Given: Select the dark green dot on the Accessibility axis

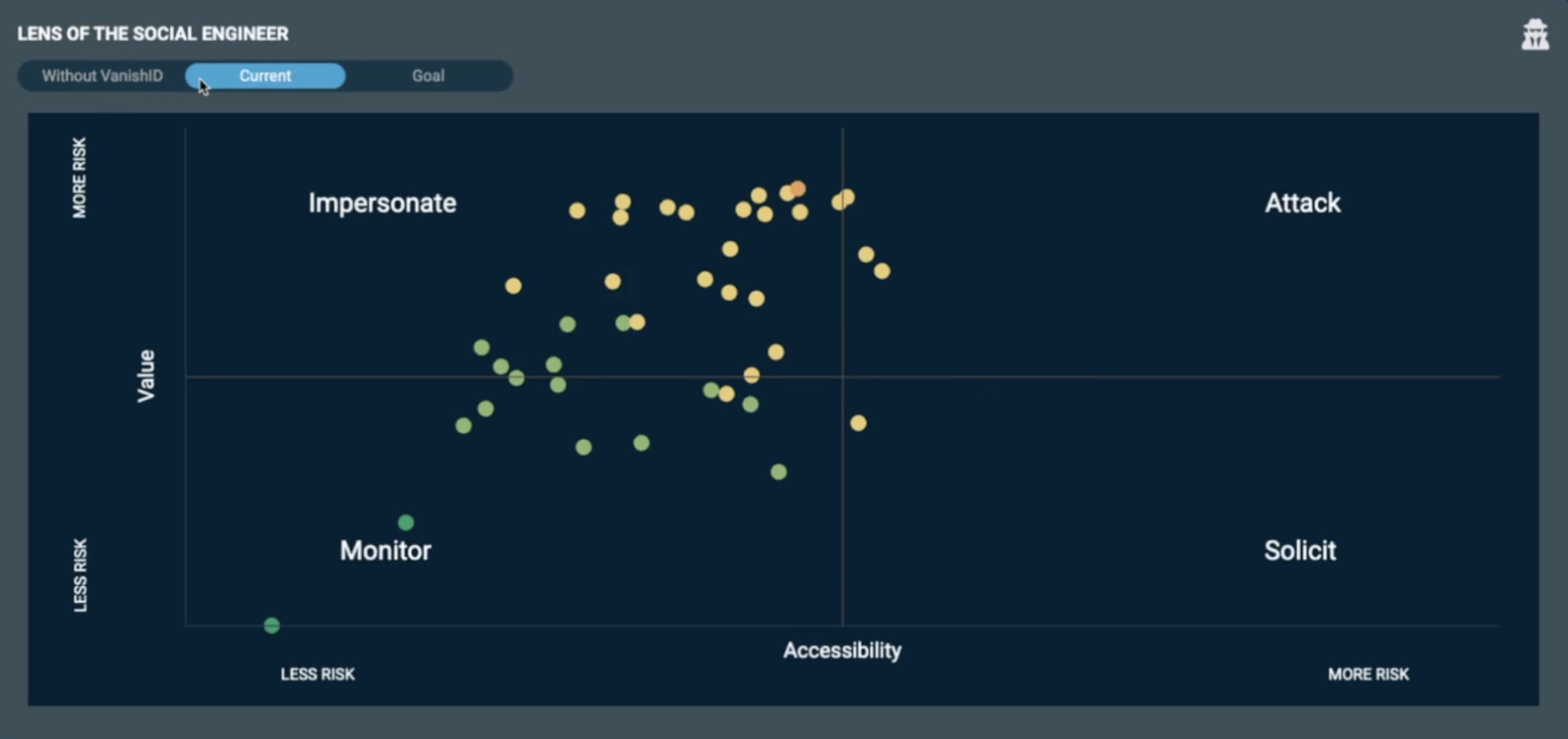Looking at the screenshot, I should tap(272, 625).
